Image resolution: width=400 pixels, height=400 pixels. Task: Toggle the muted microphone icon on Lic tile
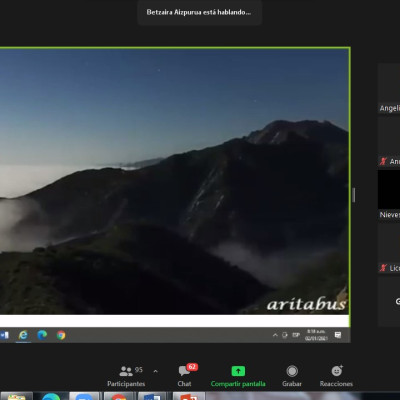pyautogui.click(x=383, y=268)
